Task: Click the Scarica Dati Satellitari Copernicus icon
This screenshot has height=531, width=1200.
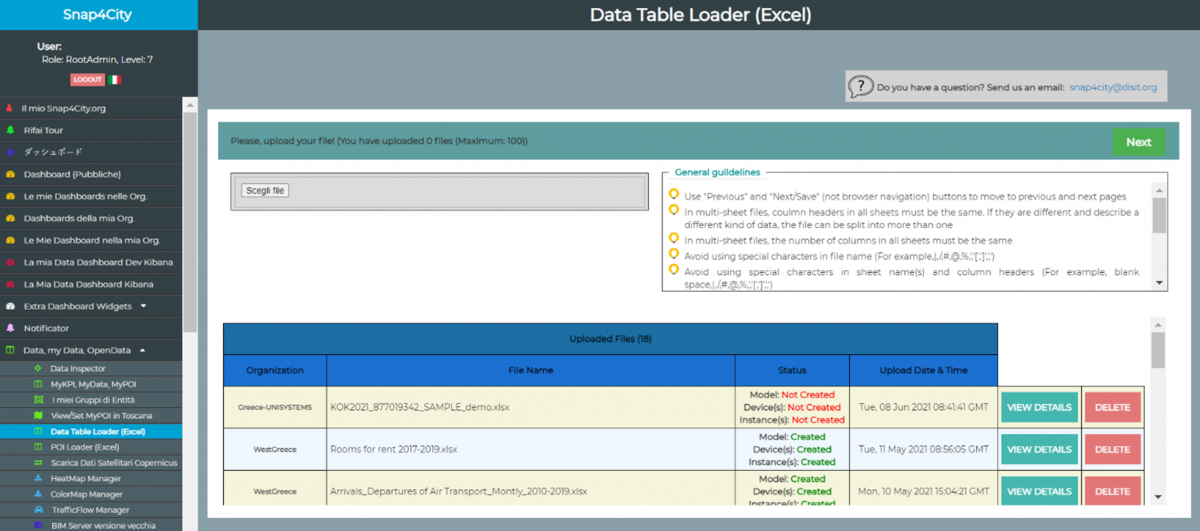Action: [x=38, y=463]
